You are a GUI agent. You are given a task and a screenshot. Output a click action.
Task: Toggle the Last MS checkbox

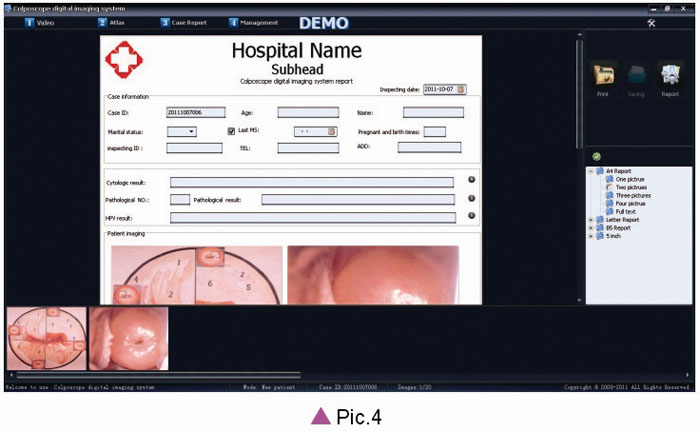[x=231, y=131]
